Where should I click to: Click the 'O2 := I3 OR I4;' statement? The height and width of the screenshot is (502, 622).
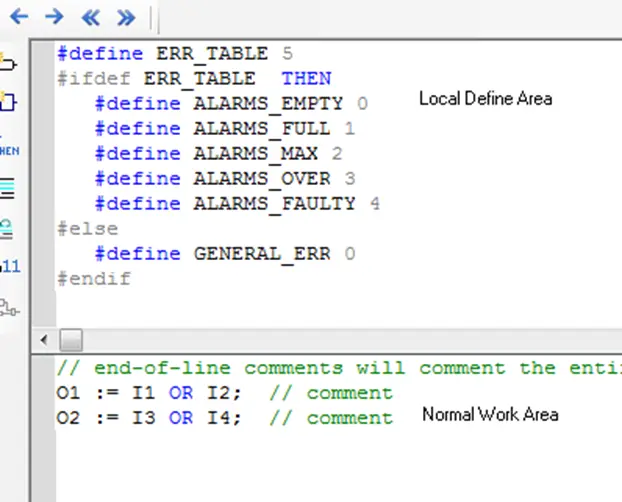(x=149, y=418)
